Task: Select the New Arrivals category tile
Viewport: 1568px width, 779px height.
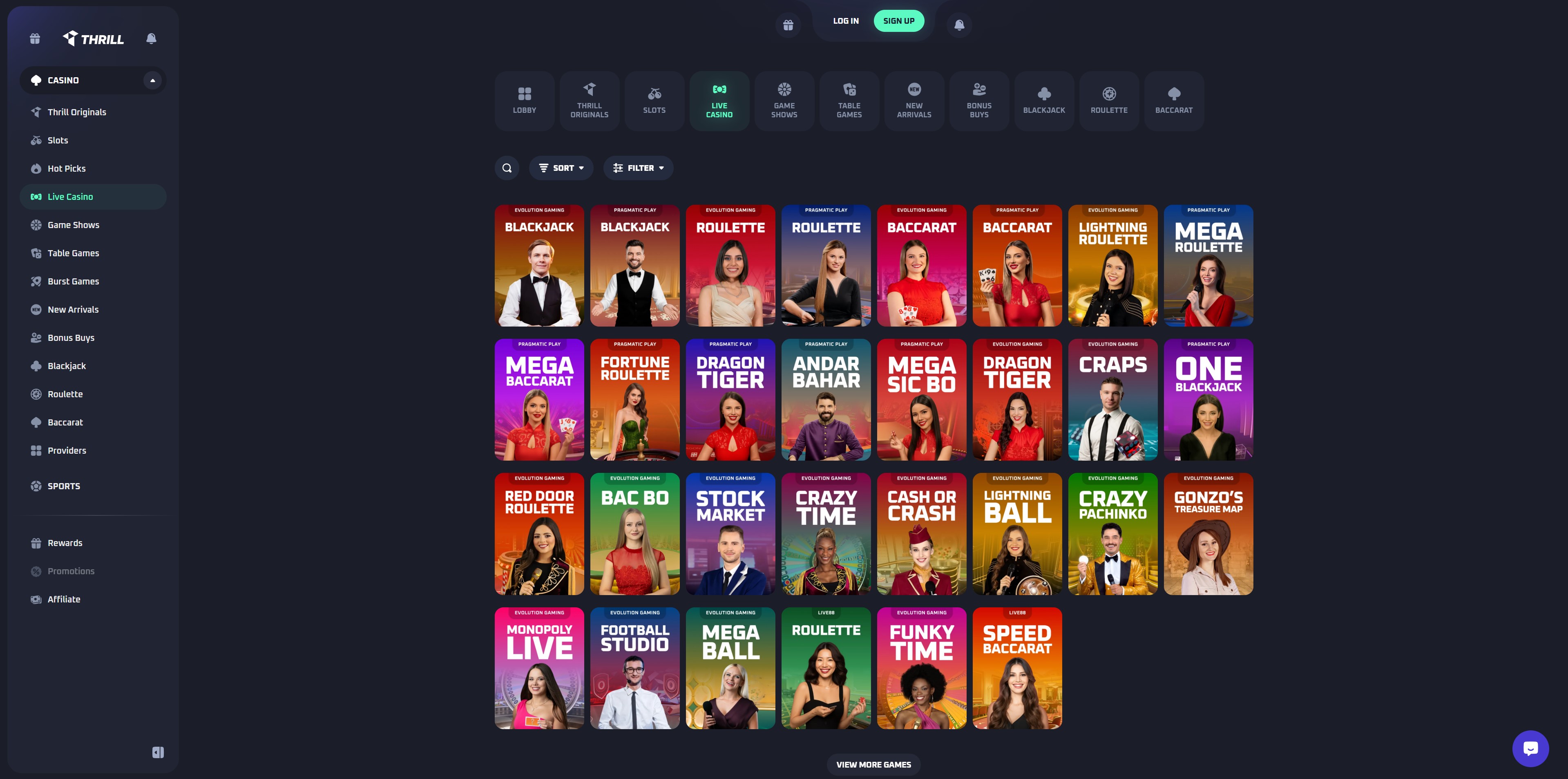Action: [914, 101]
